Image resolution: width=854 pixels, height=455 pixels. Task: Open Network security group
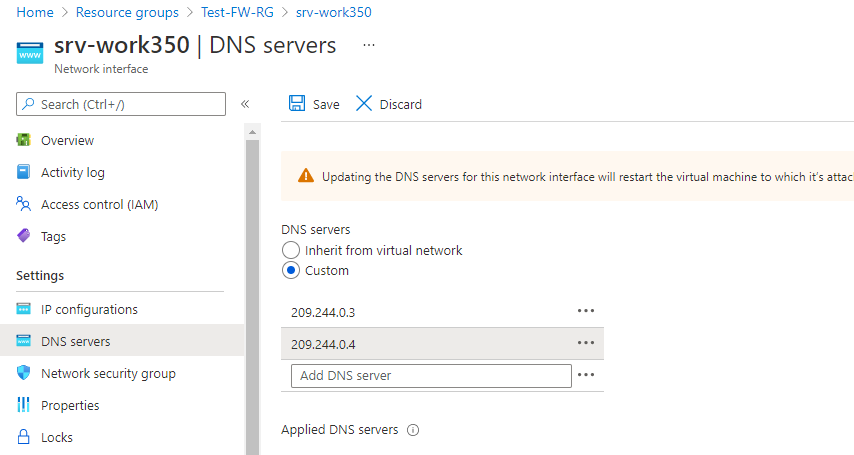(108, 374)
